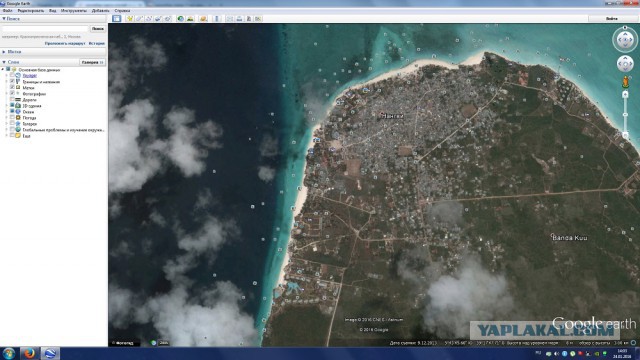
Task: Click in the search input field
Action: pos(45,29)
